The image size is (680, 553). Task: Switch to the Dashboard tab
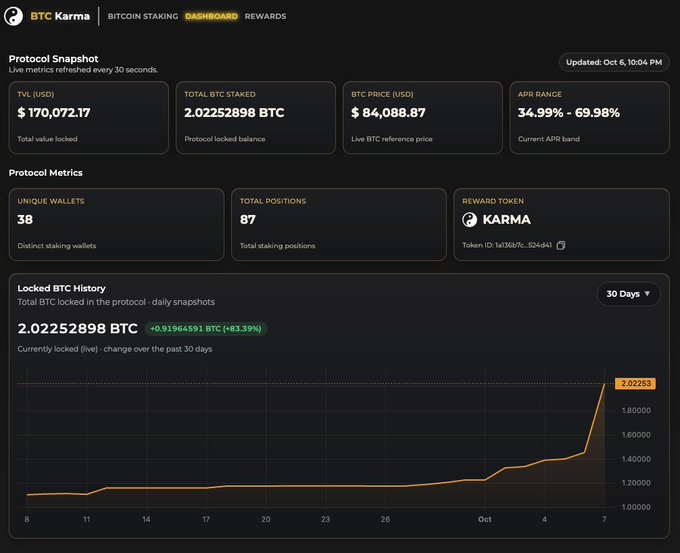click(211, 16)
